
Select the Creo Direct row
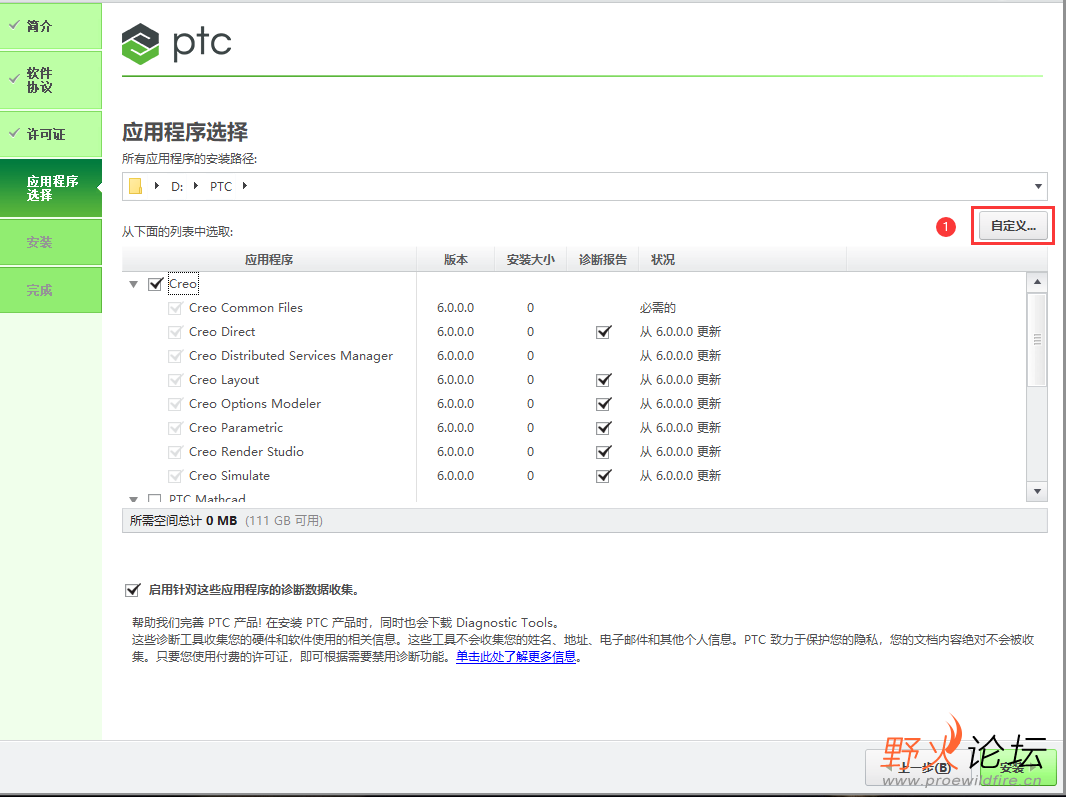(574, 332)
